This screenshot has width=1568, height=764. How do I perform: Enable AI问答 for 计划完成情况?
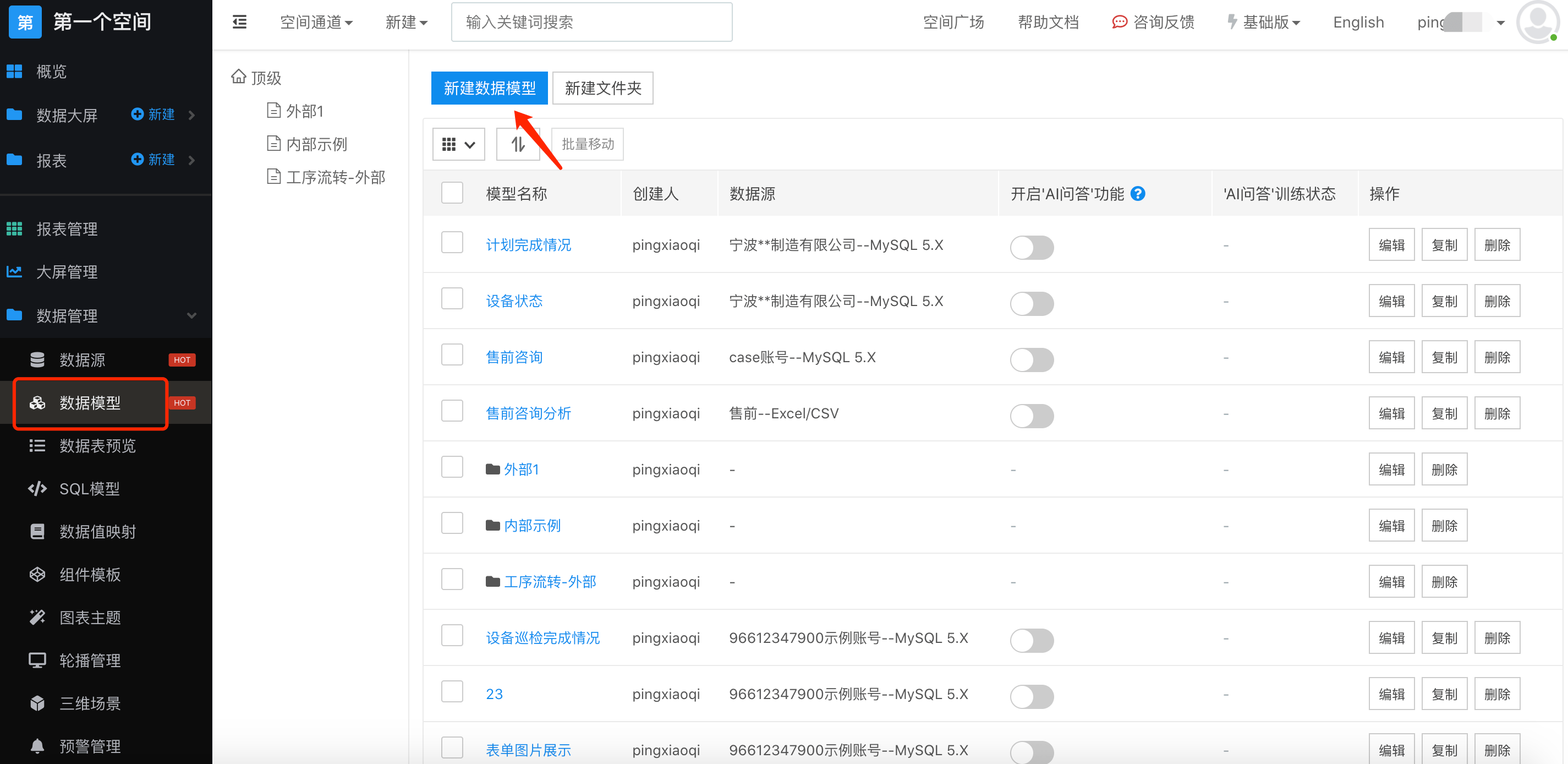pos(1032,247)
